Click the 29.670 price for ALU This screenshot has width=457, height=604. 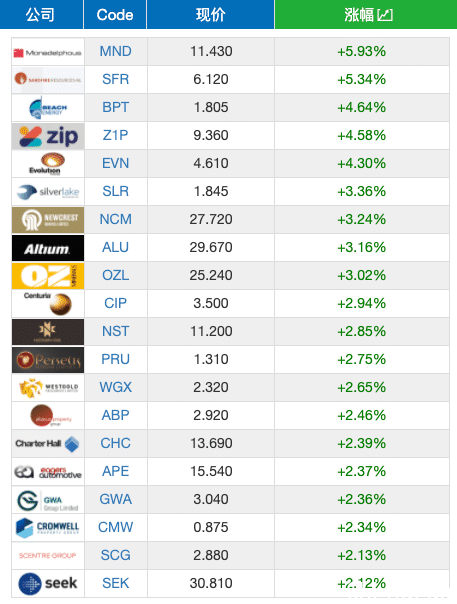[211, 247]
